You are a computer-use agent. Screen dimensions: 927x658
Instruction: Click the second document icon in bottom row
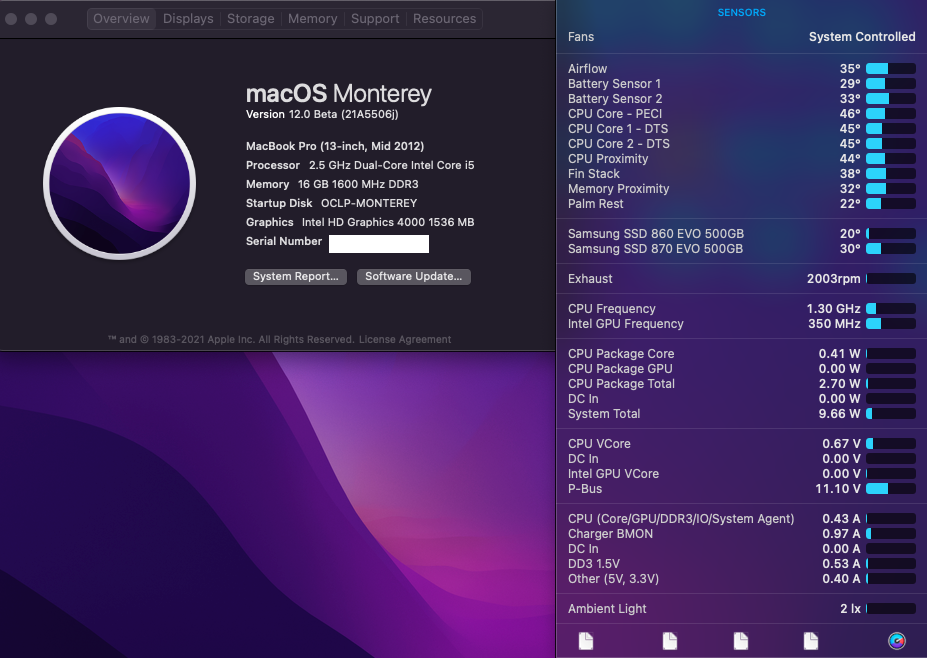(x=670, y=641)
